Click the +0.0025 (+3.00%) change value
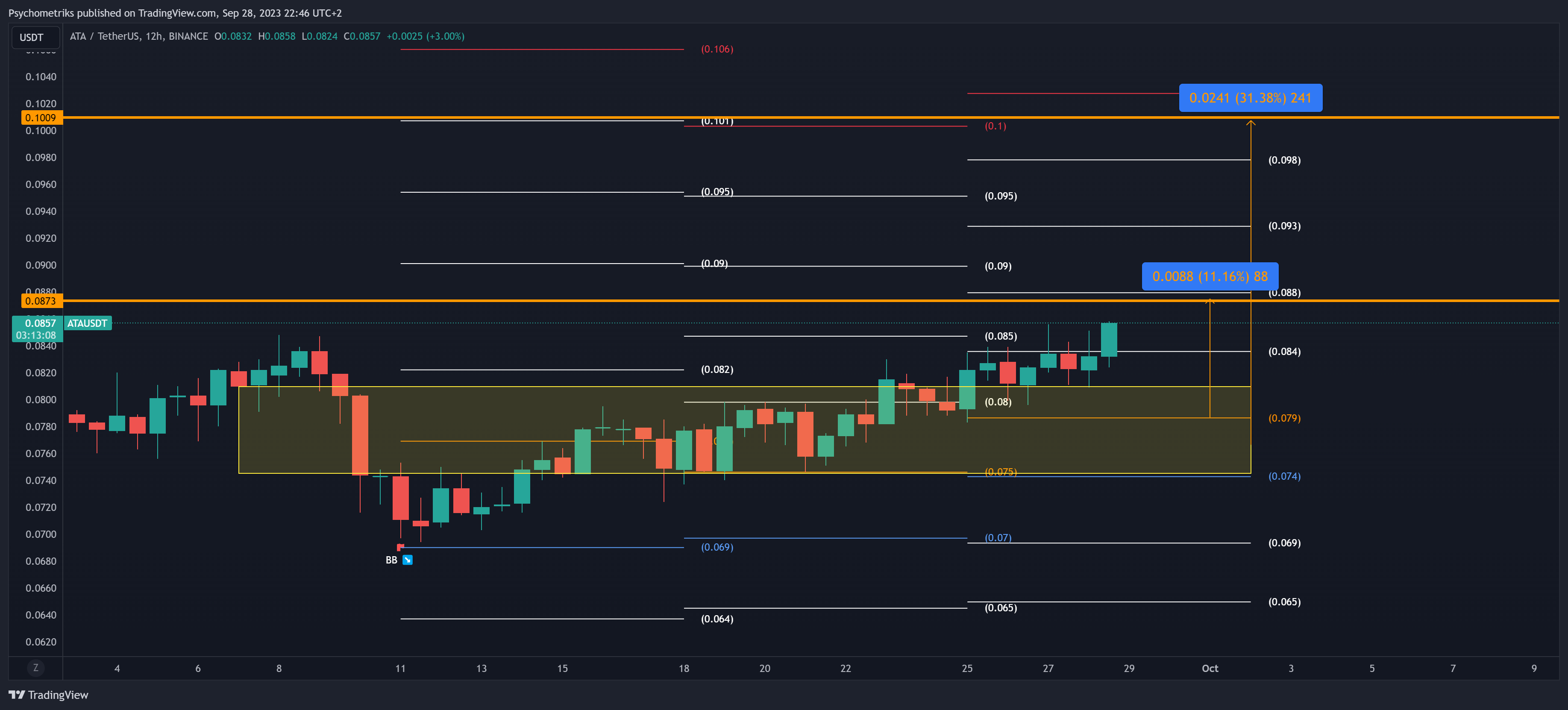Viewport: 1568px width, 710px height. pos(426,36)
